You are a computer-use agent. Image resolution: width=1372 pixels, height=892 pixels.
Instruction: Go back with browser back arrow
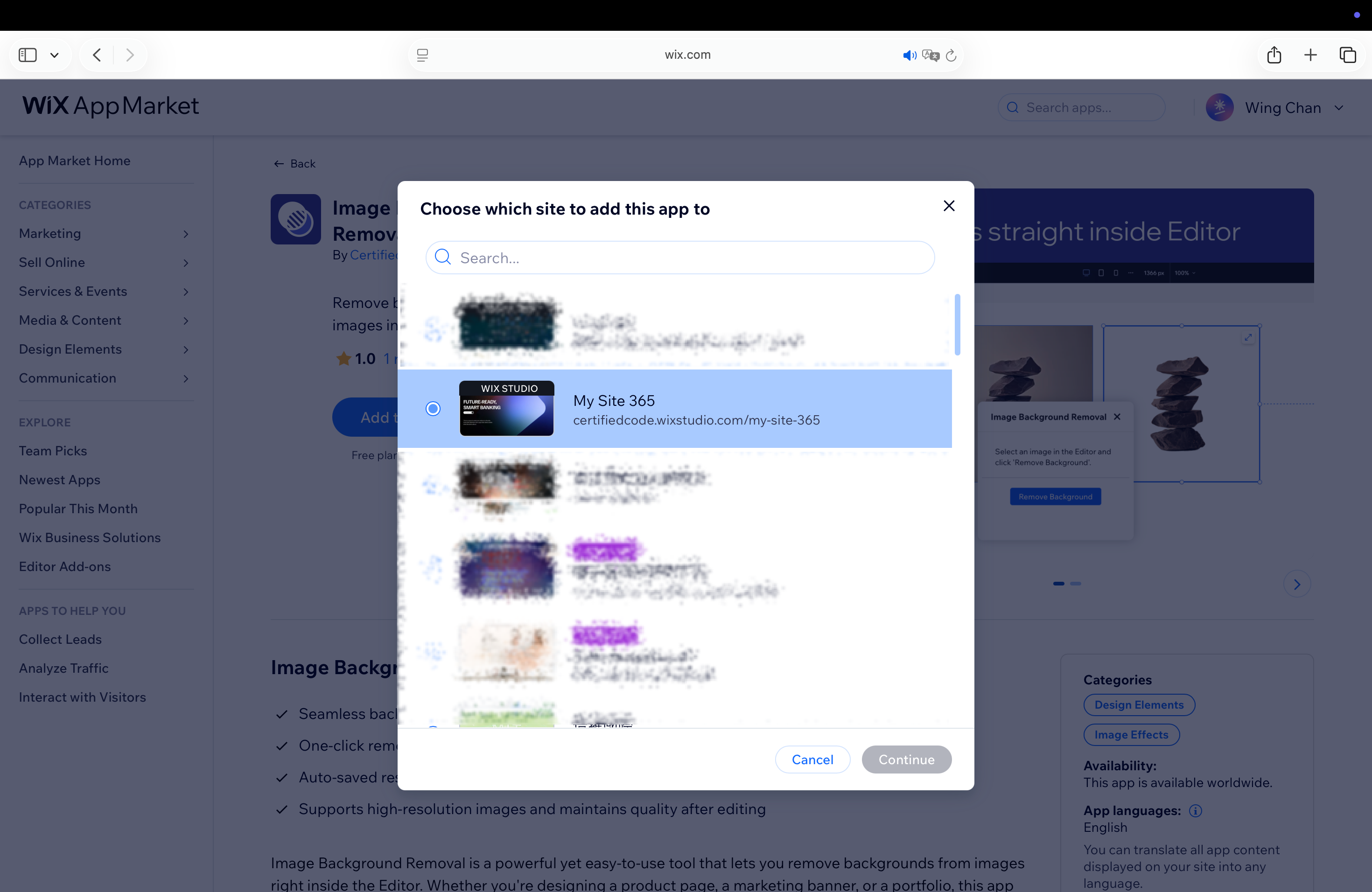(x=97, y=55)
